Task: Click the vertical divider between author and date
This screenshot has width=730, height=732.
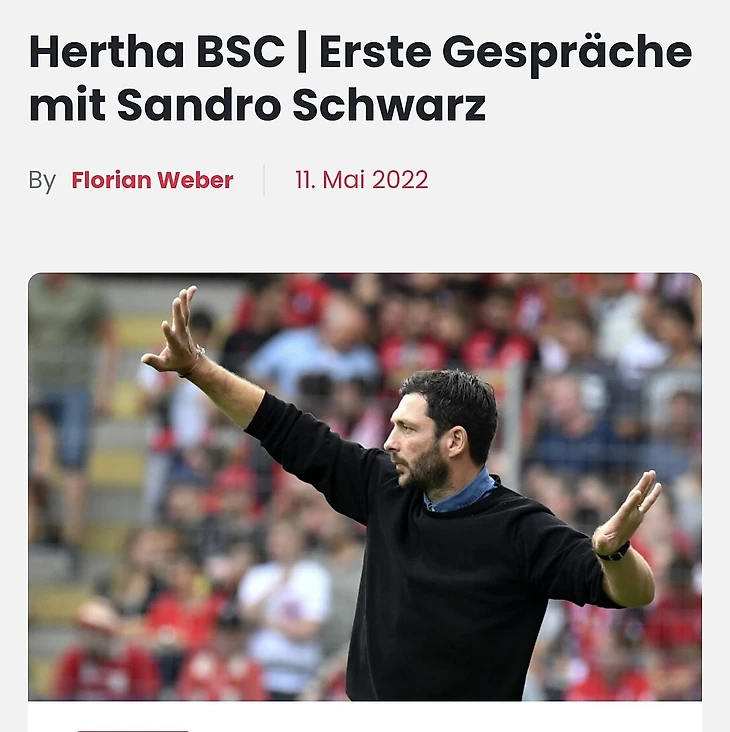Action: (x=264, y=180)
